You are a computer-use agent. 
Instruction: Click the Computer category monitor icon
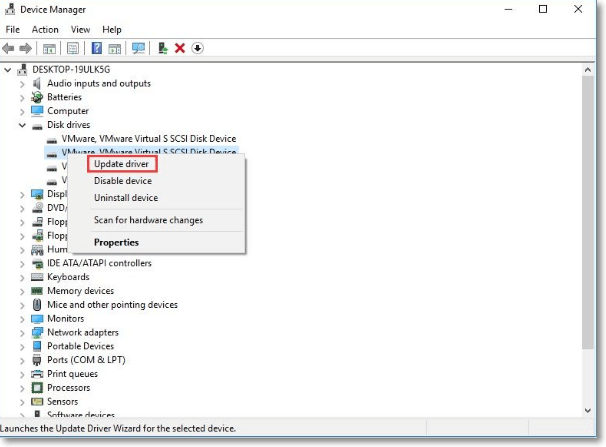pos(37,111)
